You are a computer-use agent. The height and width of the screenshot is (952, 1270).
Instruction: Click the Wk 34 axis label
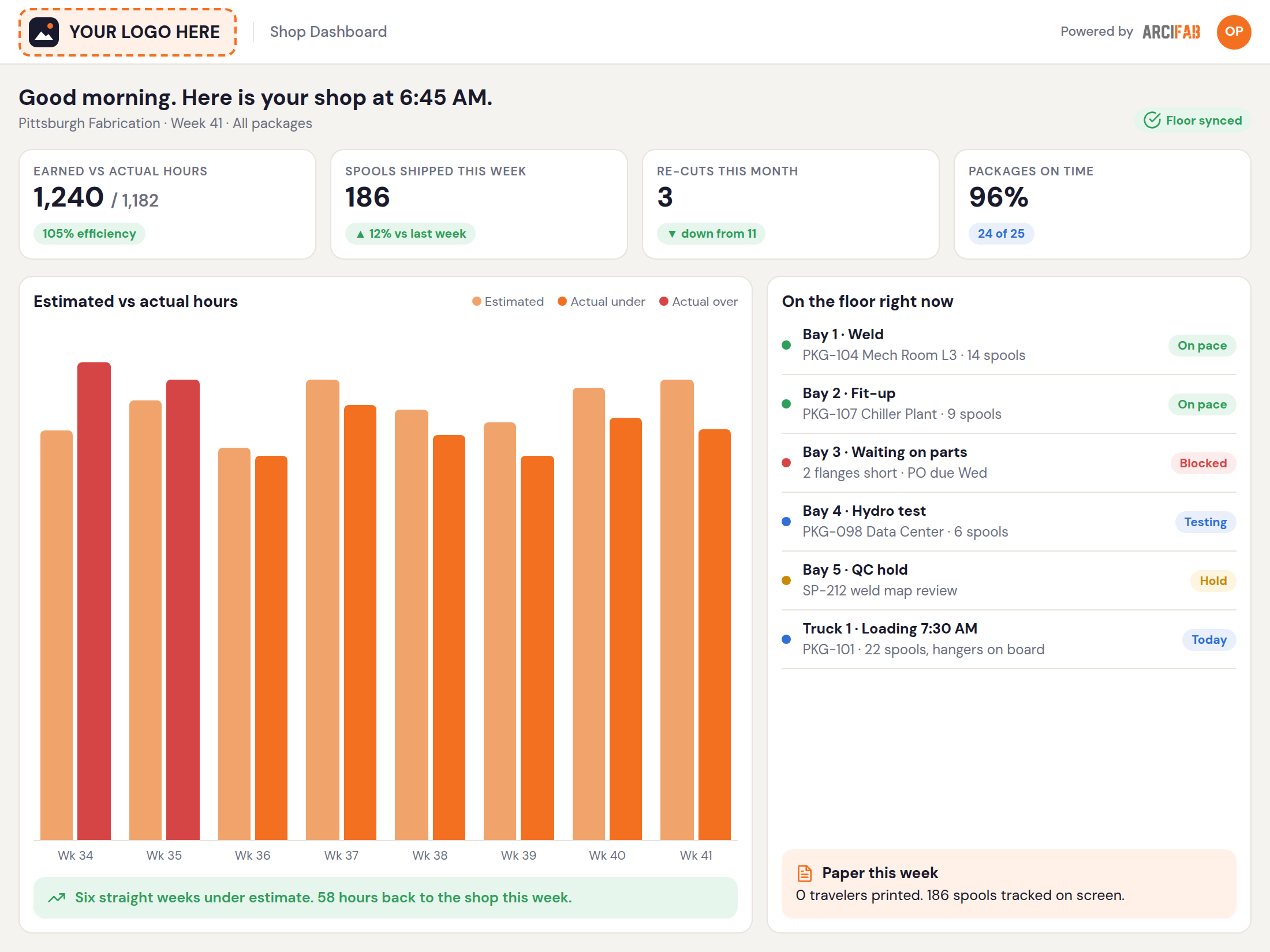point(76,856)
